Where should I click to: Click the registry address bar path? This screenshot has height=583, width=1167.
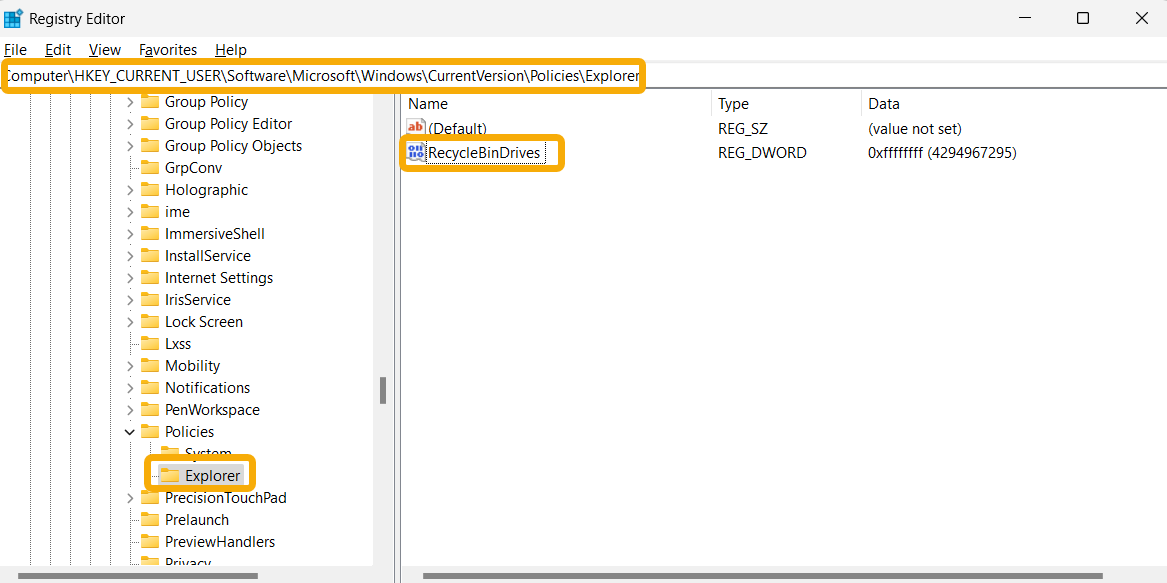point(322,75)
